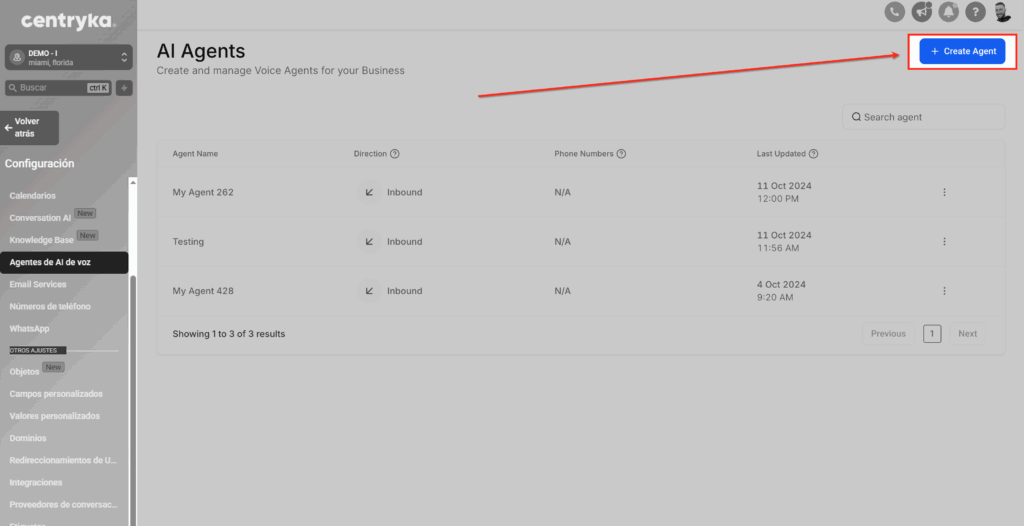Click the help question mark icon

pyautogui.click(x=975, y=12)
